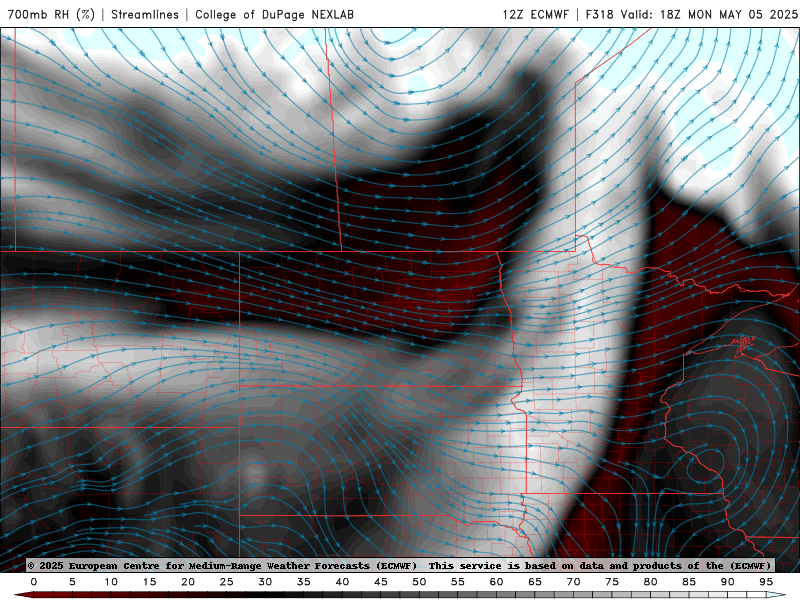This screenshot has height=600, width=800.
Task: Select the '90' colorbar tick label
Action: point(728,582)
